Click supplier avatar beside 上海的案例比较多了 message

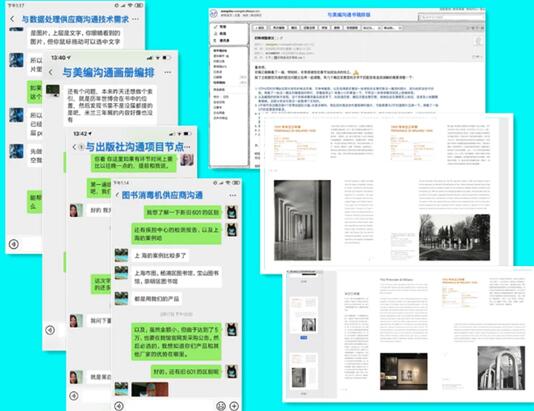tap(121, 255)
